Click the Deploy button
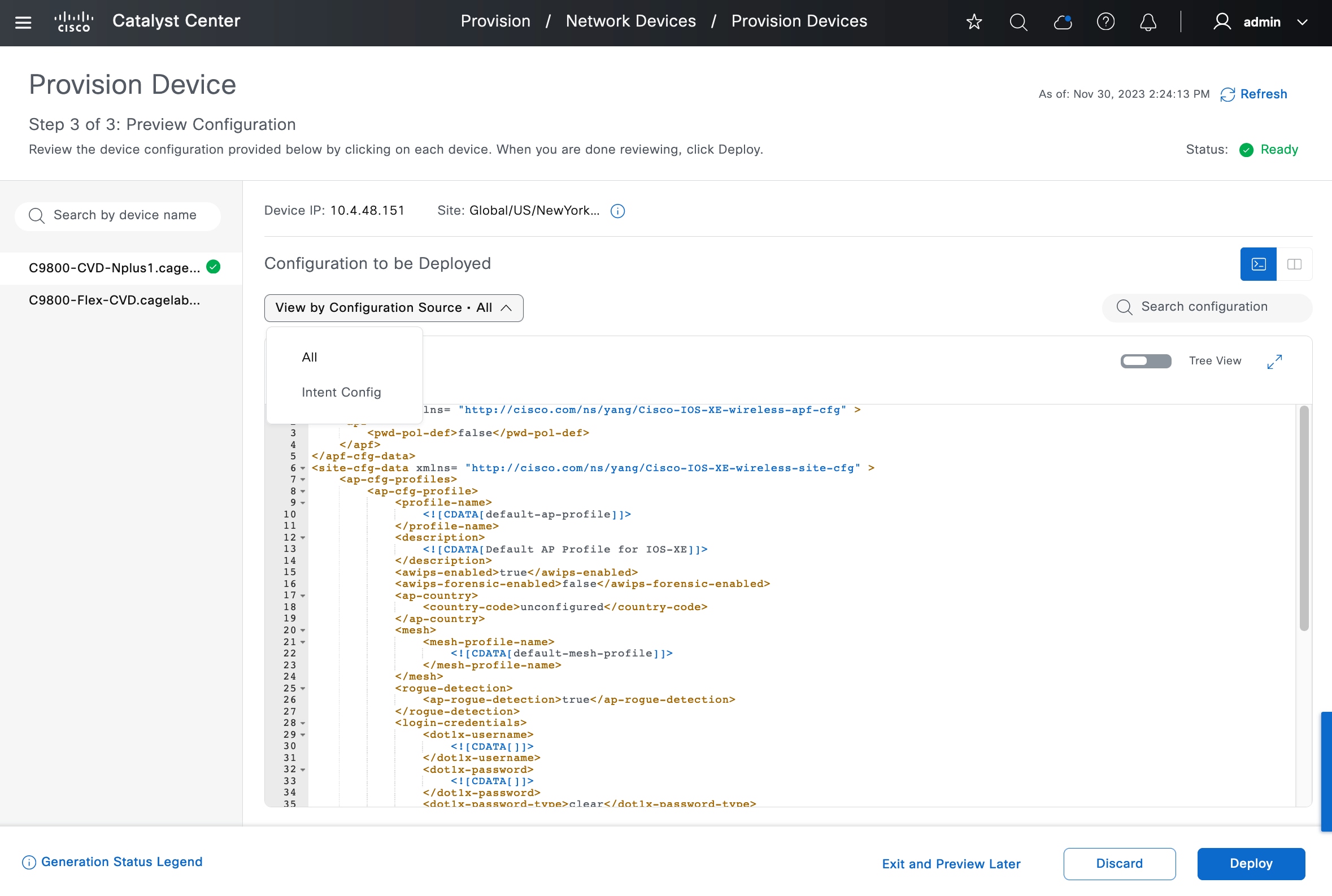 pyautogui.click(x=1250, y=863)
